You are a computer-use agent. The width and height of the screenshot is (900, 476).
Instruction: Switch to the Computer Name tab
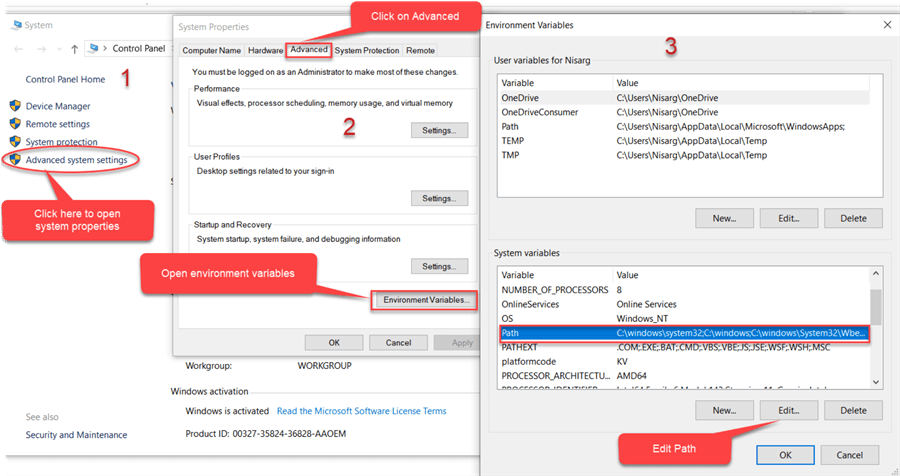click(x=212, y=51)
